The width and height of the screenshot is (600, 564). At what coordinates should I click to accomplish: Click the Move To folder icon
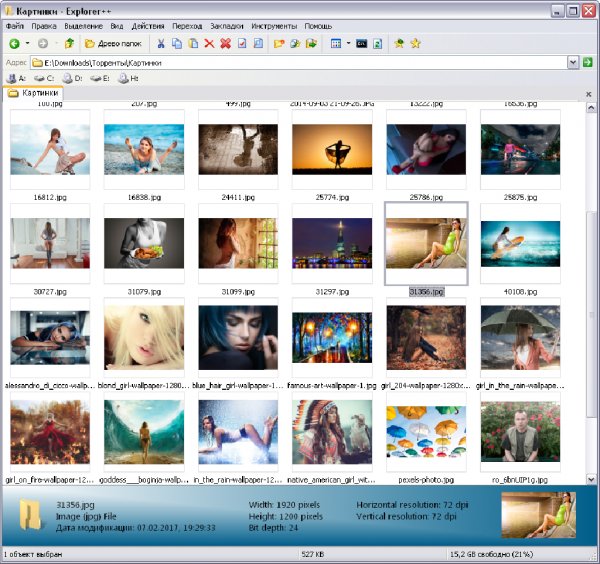click(x=311, y=44)
